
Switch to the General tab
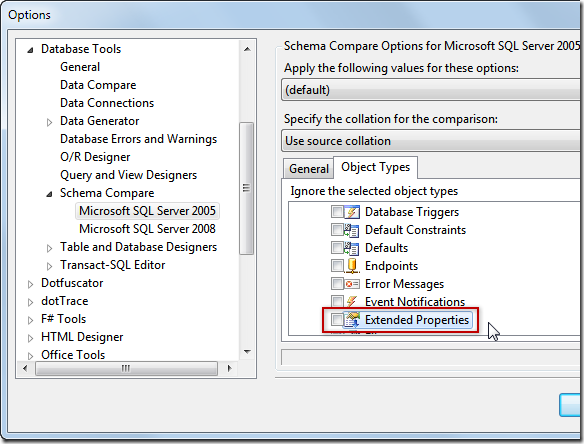click(308, 169)
